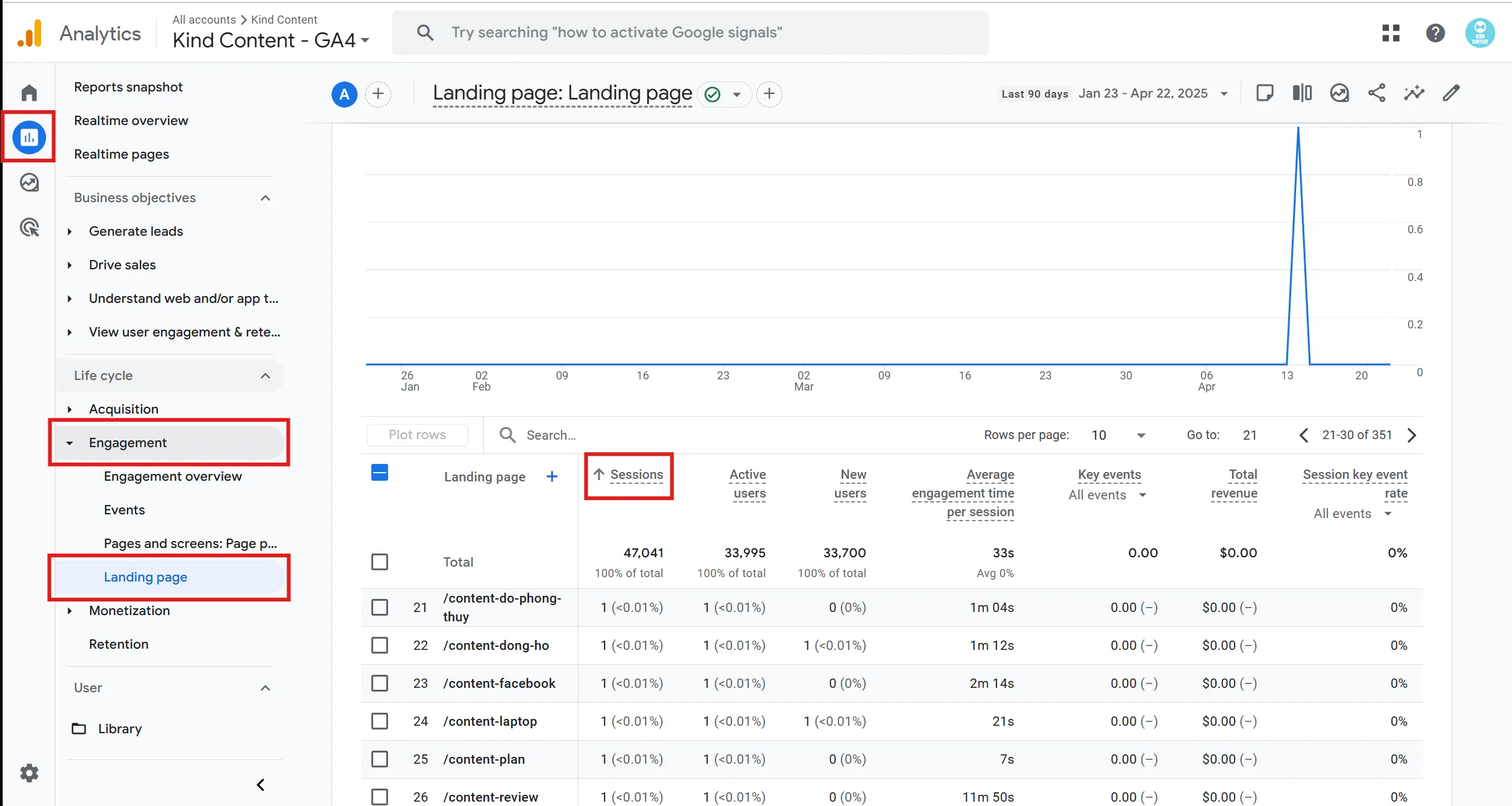Add dimension with plus beside Landing page

click(x=552, y=477)
